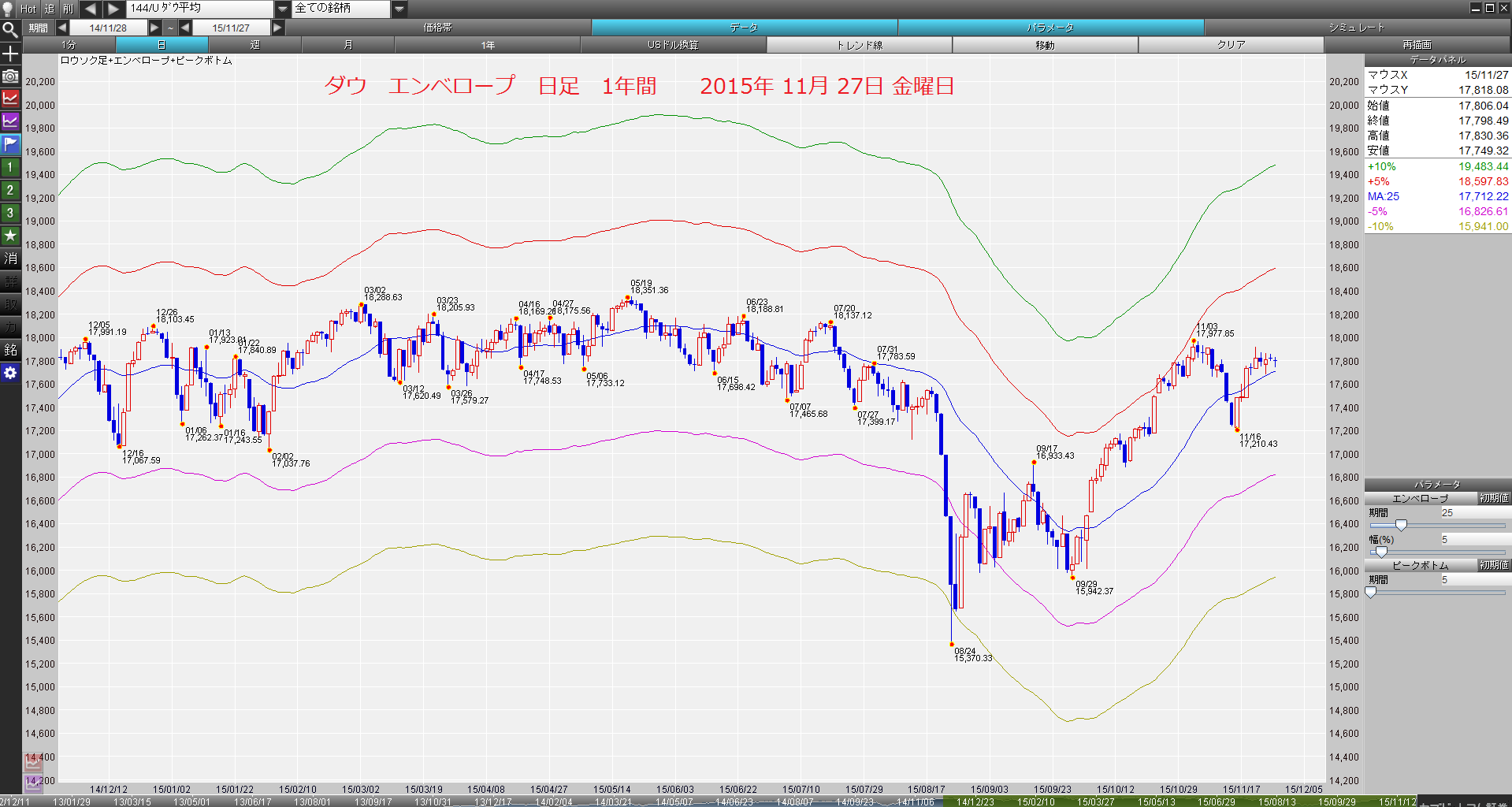The height and width of the screenshot is (807, 1512).
Task: Open the 144/U ダウ平均 symbol dropdown
Action: coord(283,9)
